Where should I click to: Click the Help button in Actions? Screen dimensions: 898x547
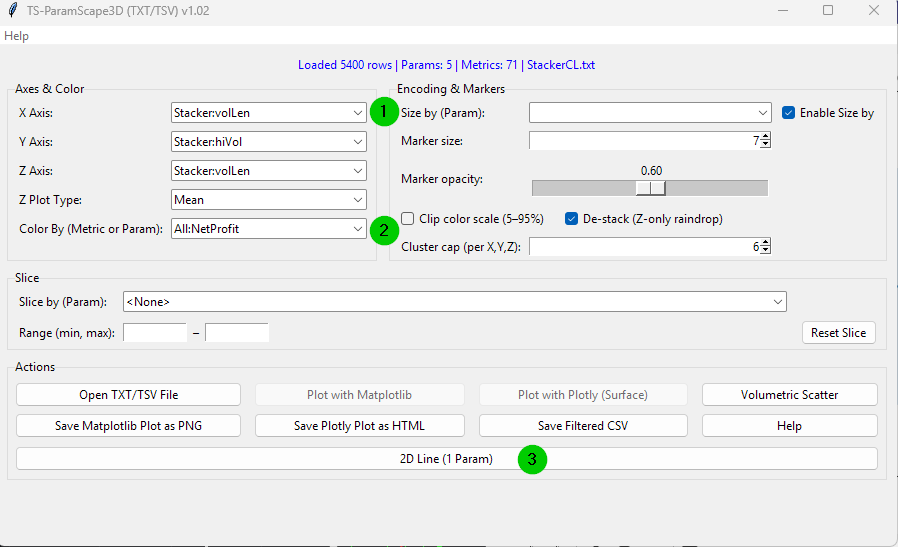[789, 426]
